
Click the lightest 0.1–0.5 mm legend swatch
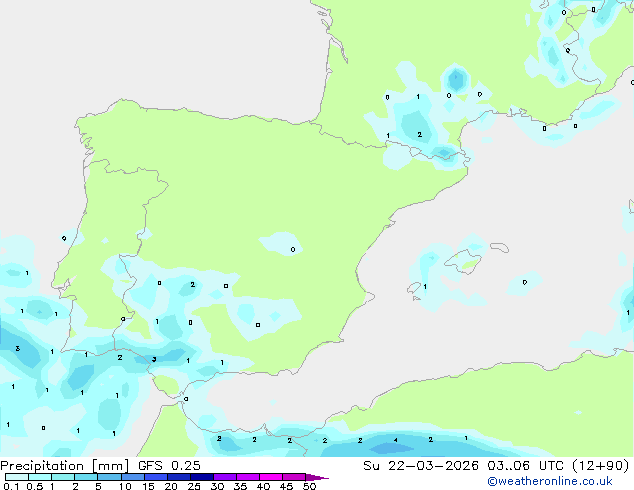tap(17, 477)
